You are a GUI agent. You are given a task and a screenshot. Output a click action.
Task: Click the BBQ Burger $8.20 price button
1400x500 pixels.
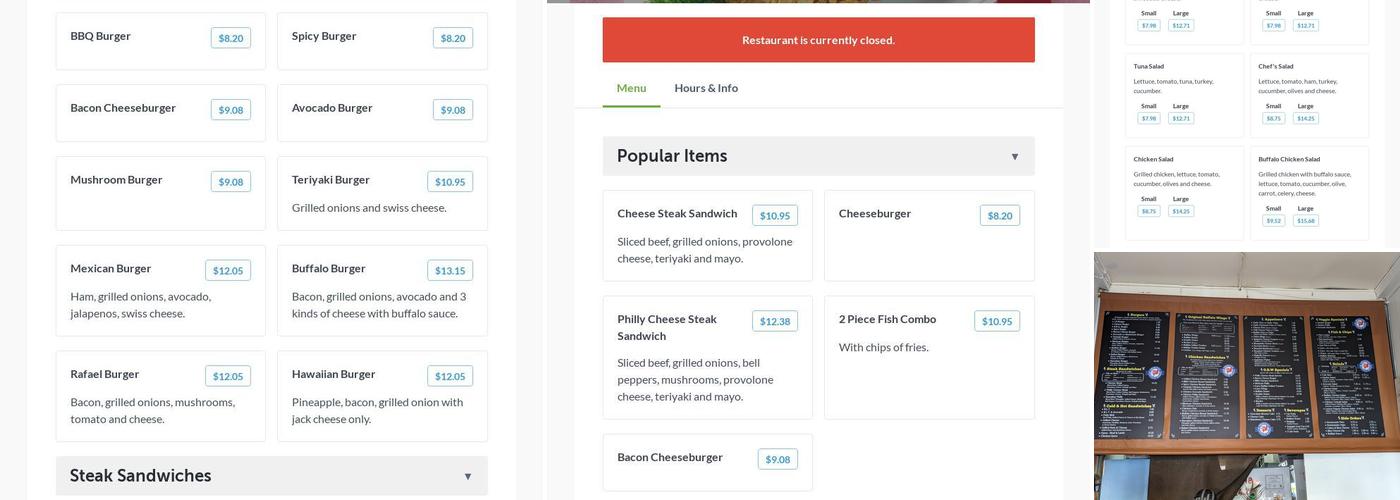pos(230,38)
